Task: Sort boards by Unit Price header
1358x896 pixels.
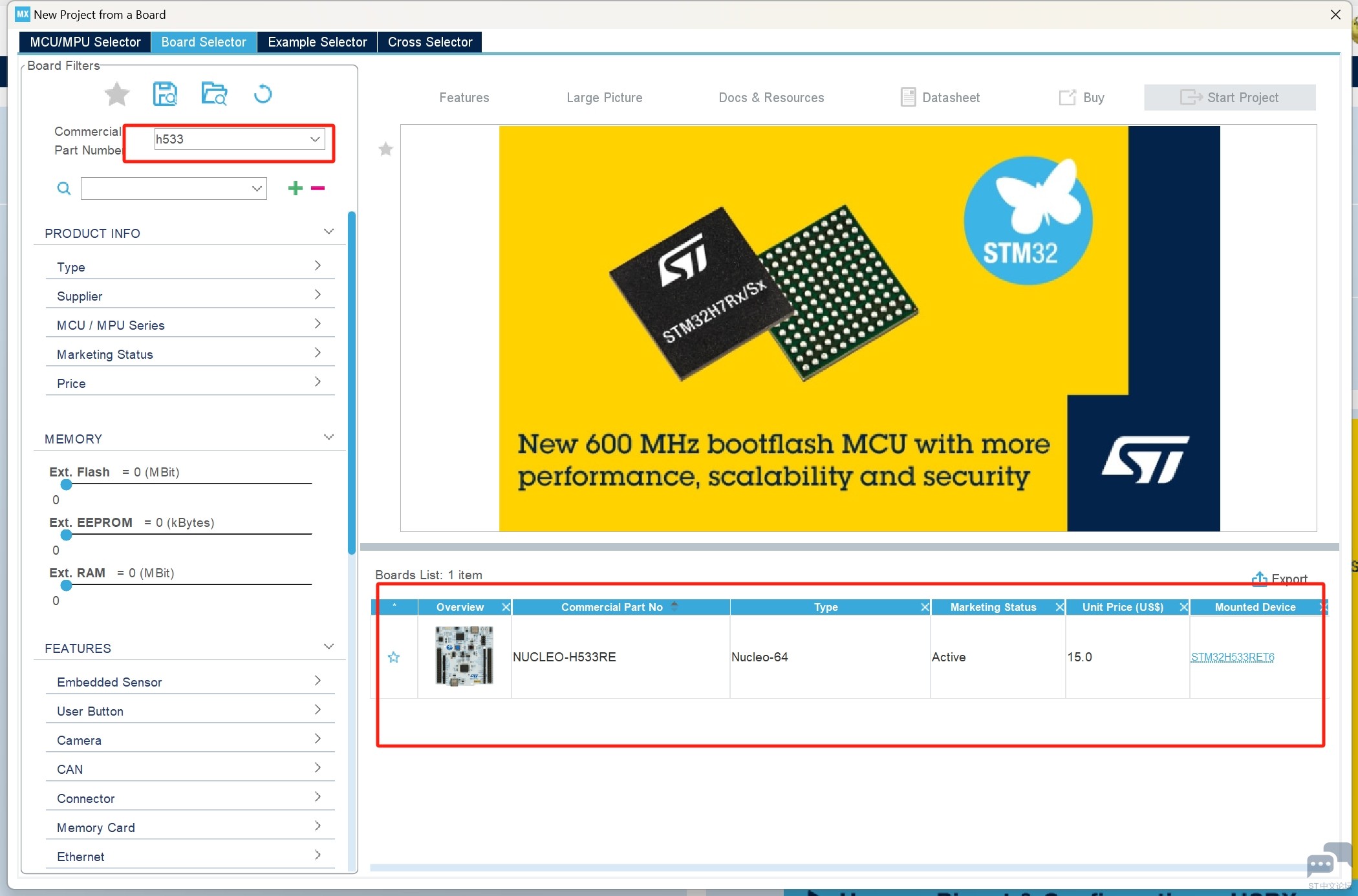Action: click(x=1123, y=607)
